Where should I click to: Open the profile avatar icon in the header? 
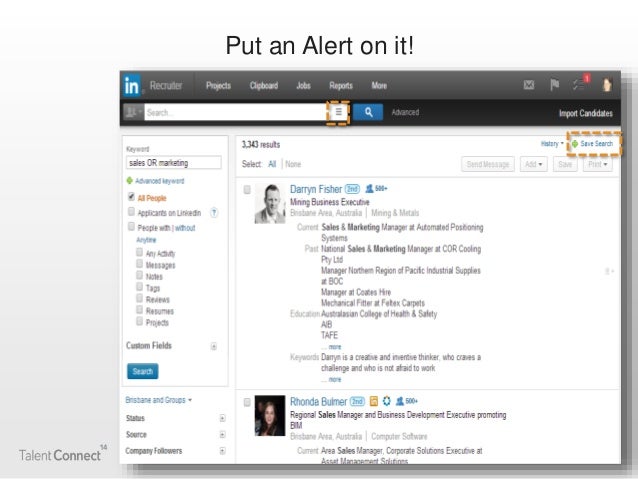click(x=607, y=85)
